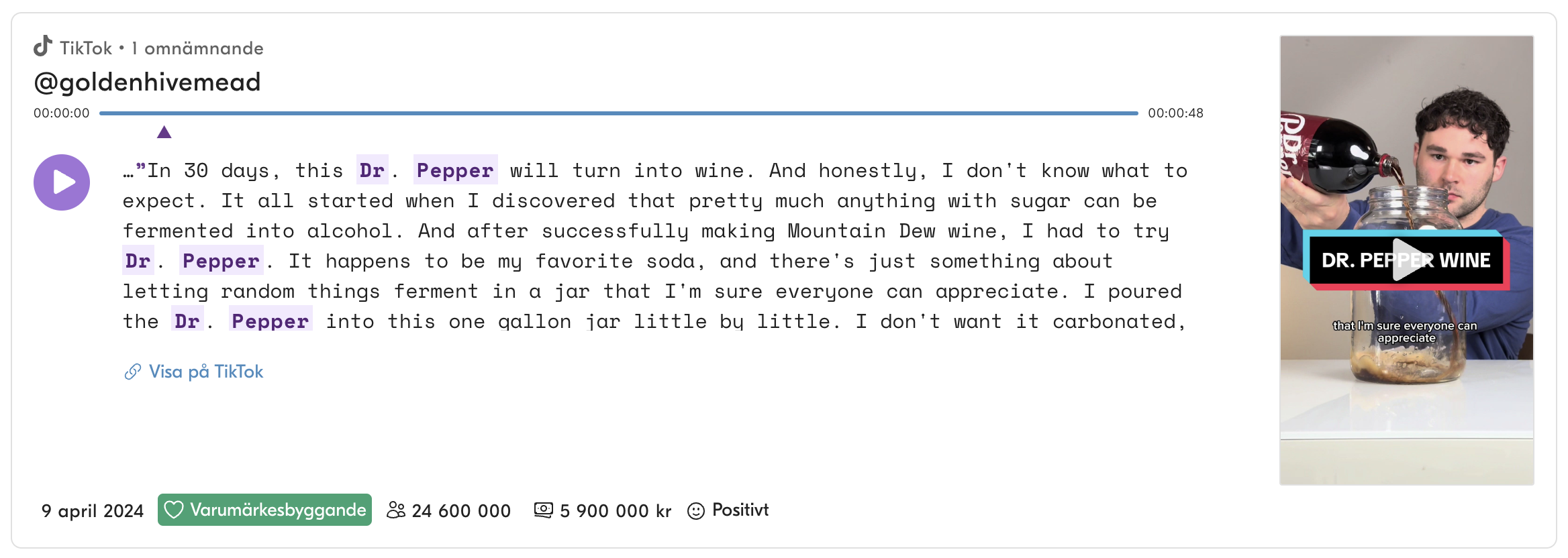Seek on the blue audio progress bar
1568x558 pixels.
click(619, 113)
